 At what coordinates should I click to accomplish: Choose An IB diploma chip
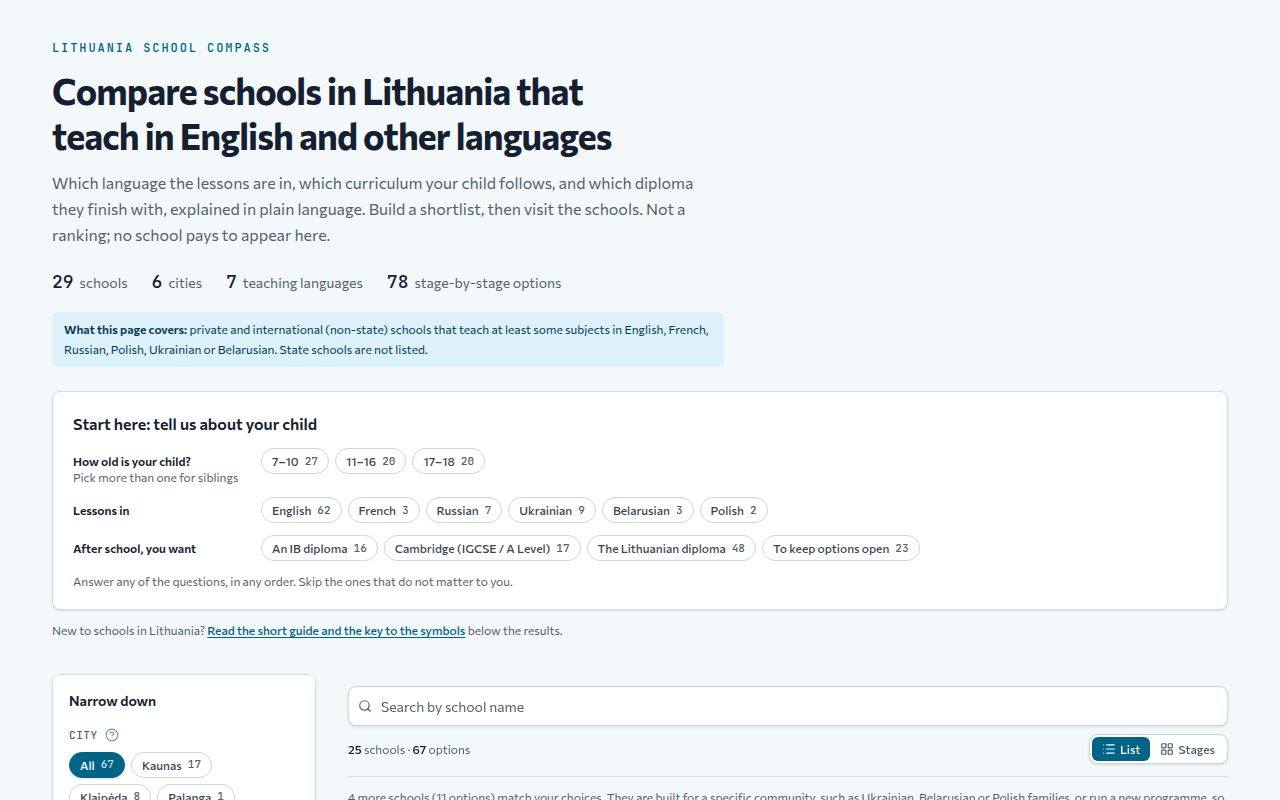320,548
